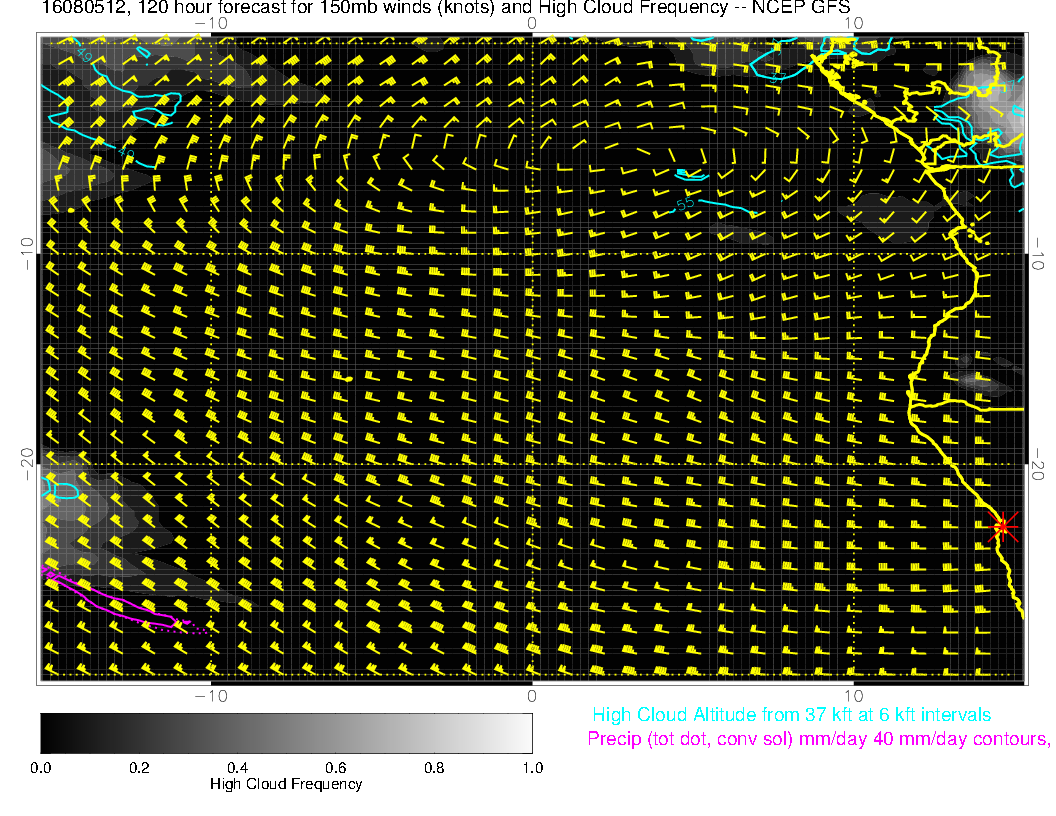
Task: Click the cyan High Cloud Altitude legend text
Action: point(791,715)
